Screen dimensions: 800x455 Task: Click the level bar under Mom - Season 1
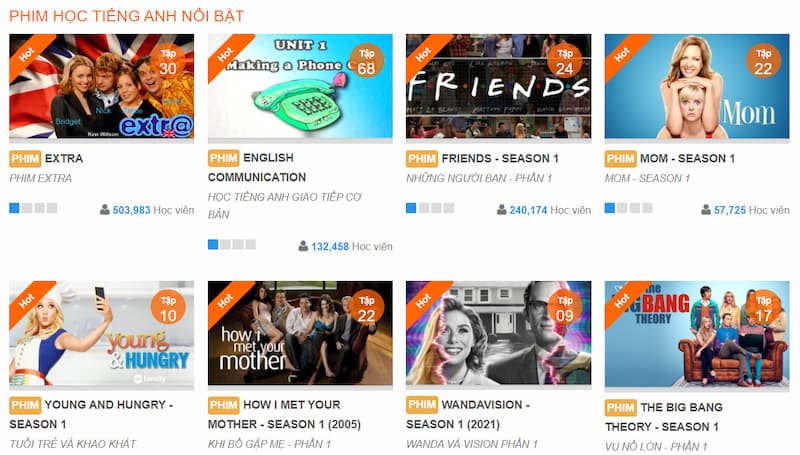tap(629, 208)
